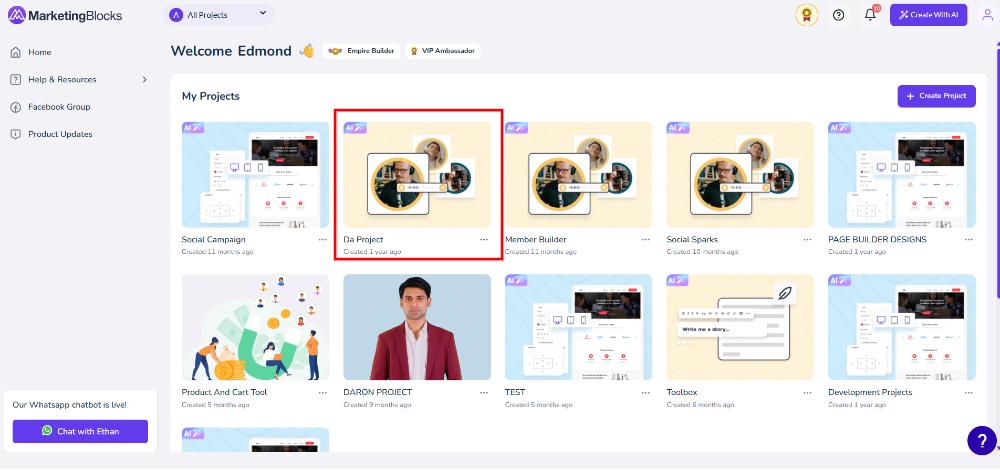This screenshot has height=470, width=1000.
Task: Click the AI badge on Social Campaign card
Action: pyautogui.click(x=193, y=128)
